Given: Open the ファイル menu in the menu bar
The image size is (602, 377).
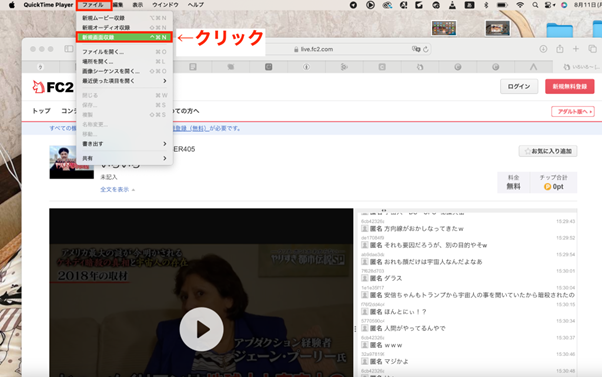Looking at the screenshot, I should (93, 5).
